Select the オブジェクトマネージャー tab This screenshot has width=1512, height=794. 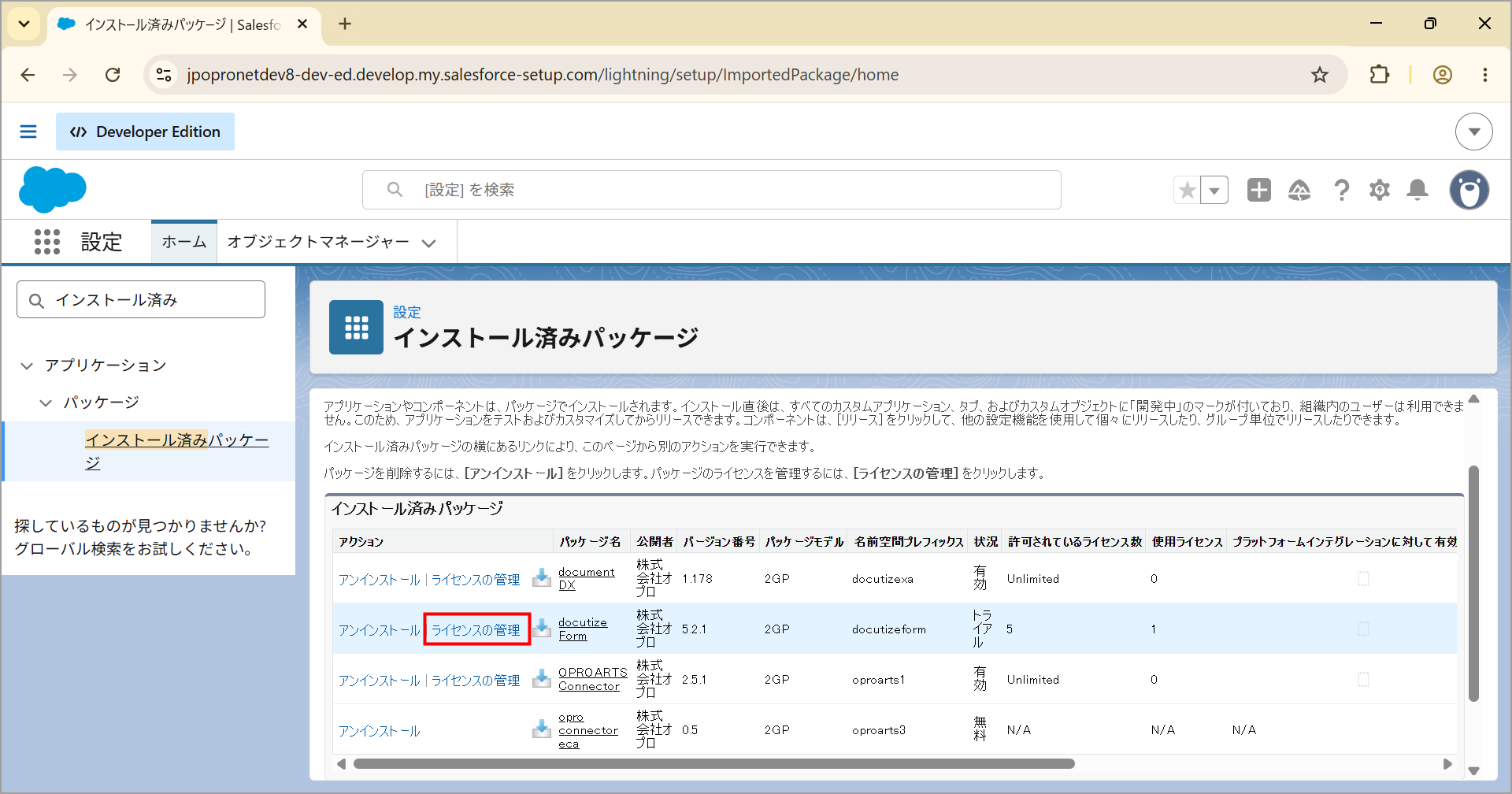coord(318,242)
